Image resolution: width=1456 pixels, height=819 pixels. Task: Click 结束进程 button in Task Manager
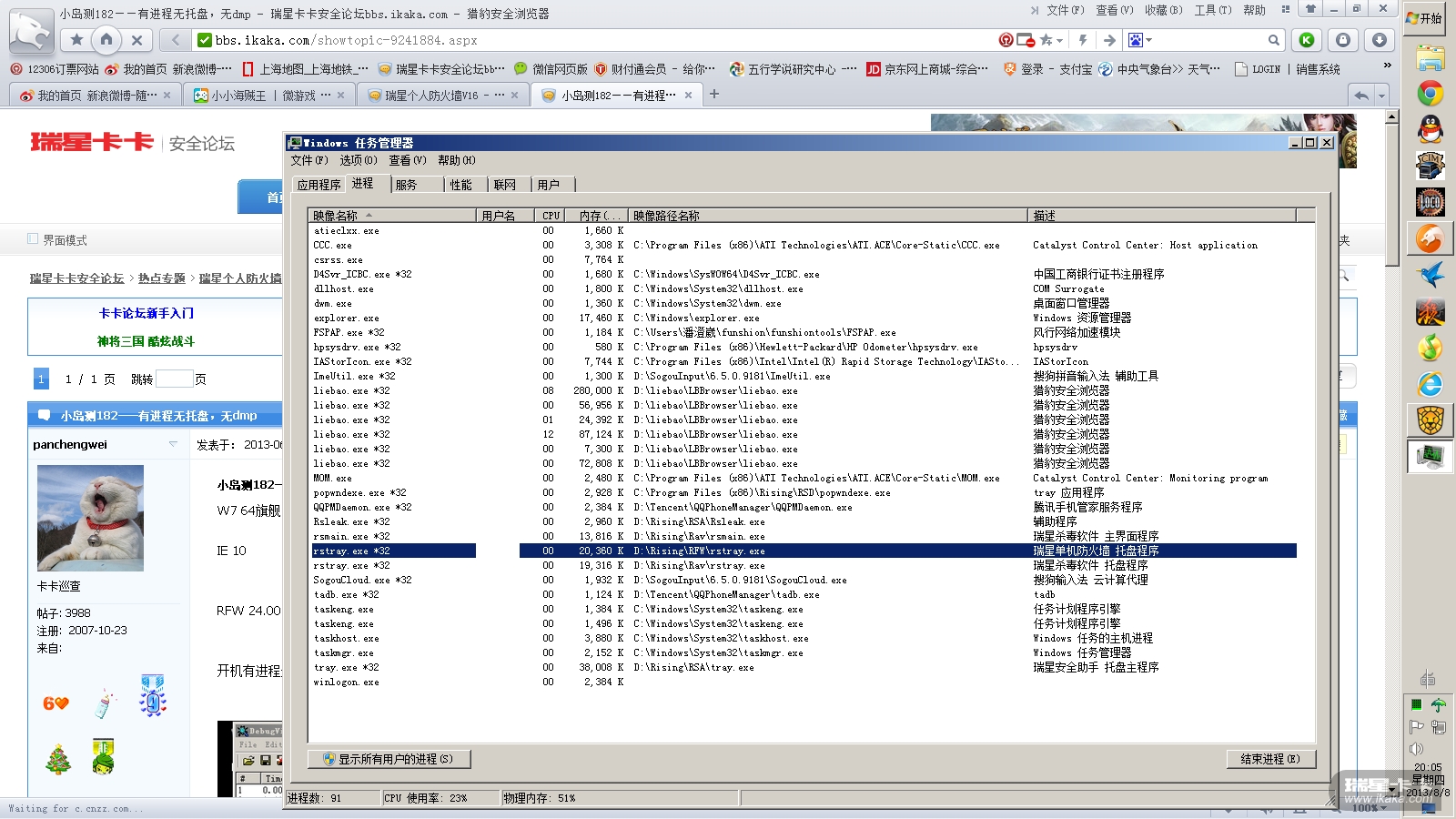click(x=1270, y=759)
